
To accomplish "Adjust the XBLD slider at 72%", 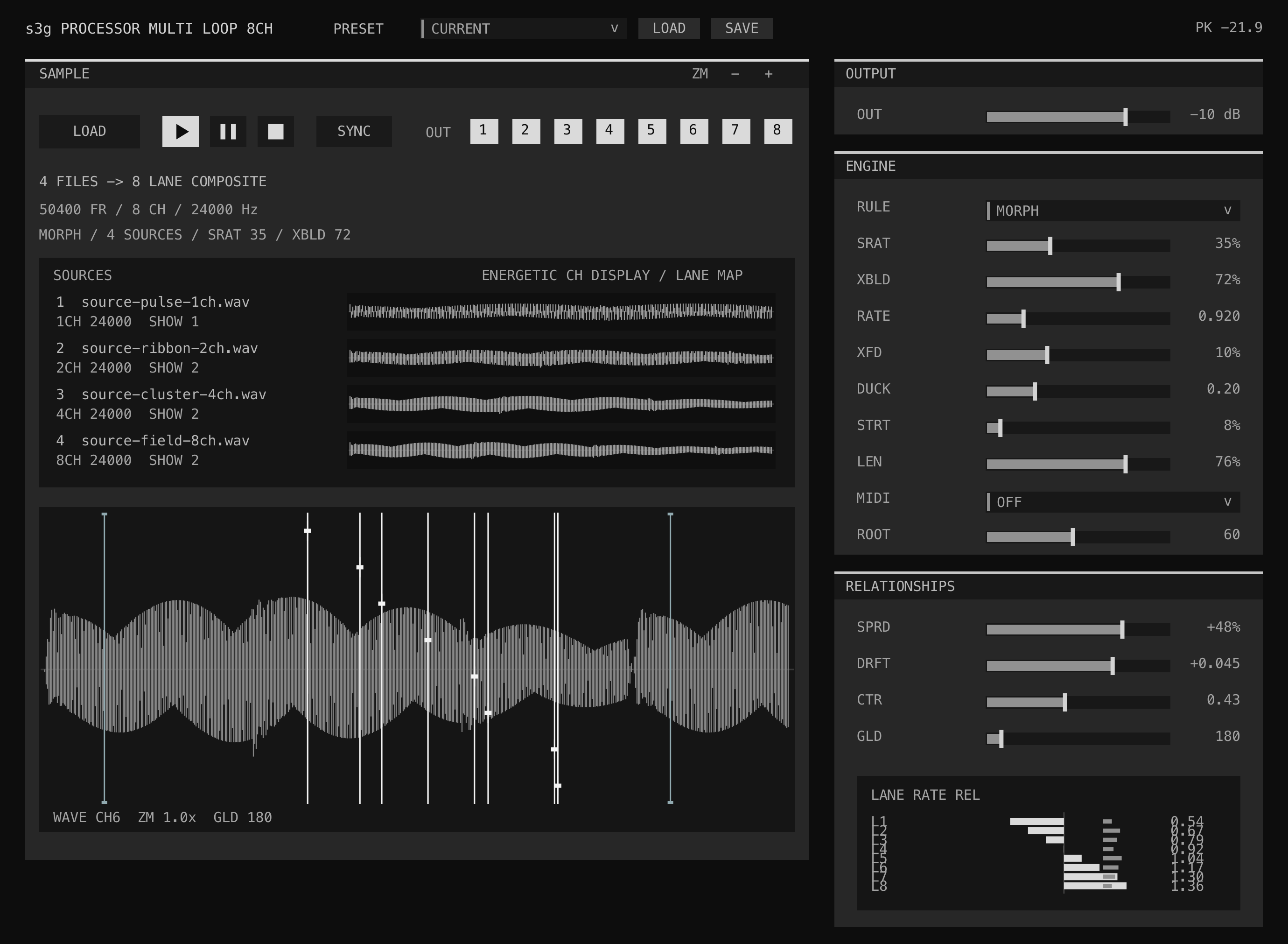I will 1078,282.
